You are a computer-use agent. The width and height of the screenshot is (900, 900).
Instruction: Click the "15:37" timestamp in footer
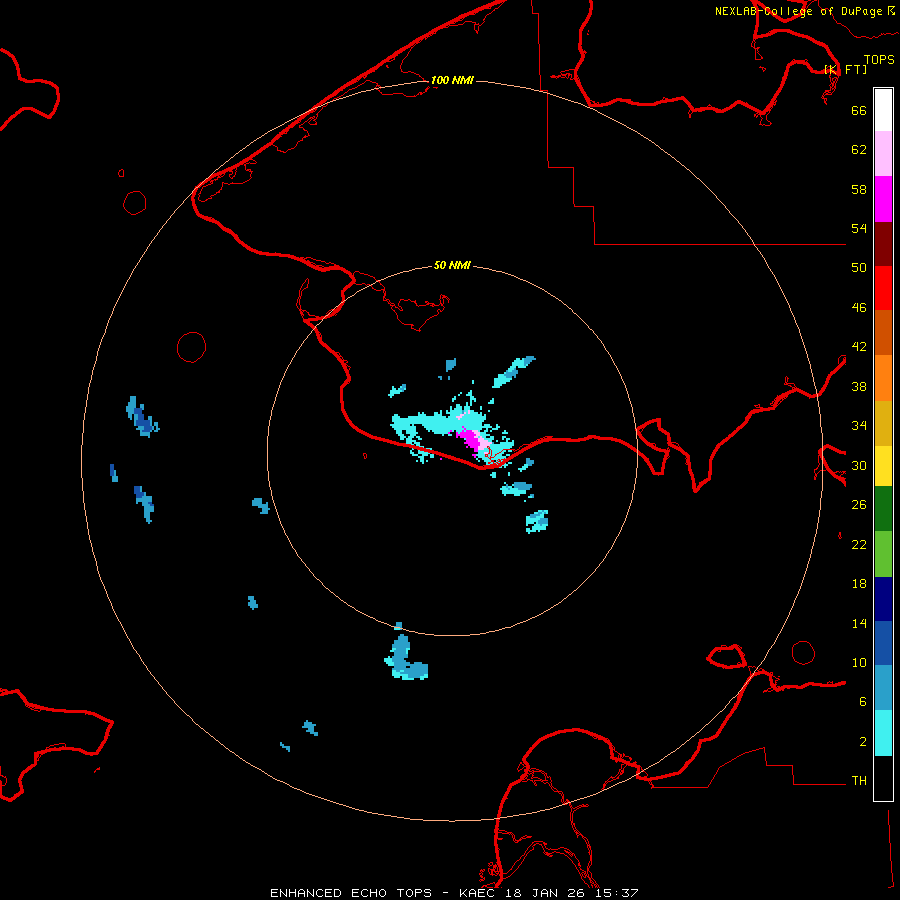tap(617, 893)
